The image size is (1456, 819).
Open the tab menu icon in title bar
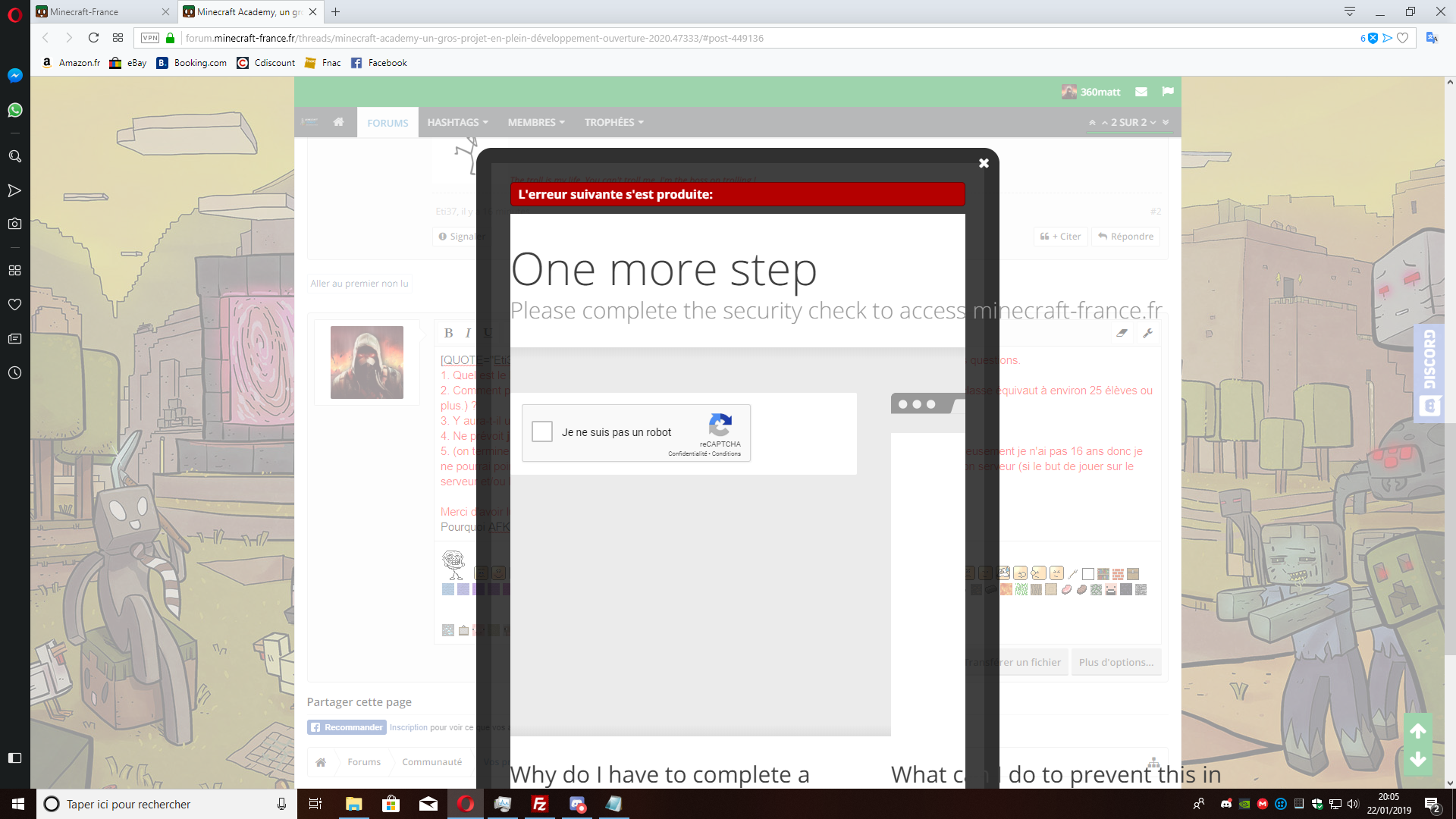(1350, 11)
